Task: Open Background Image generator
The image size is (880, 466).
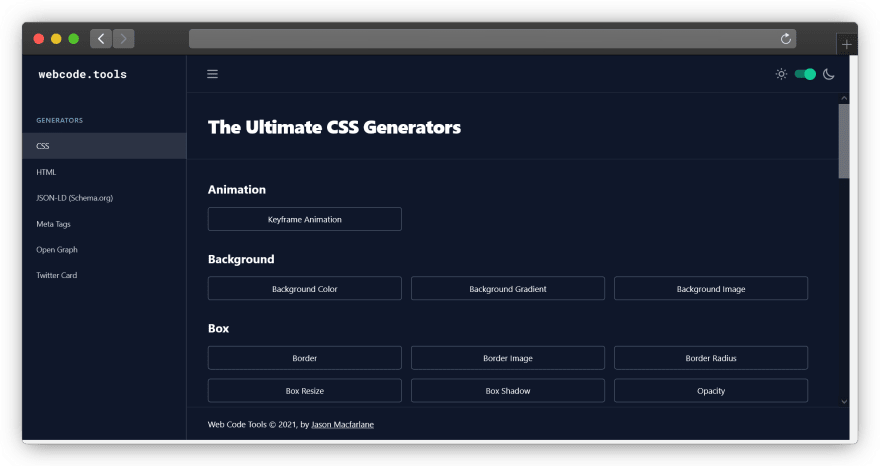Action: (x=711, y=289)
